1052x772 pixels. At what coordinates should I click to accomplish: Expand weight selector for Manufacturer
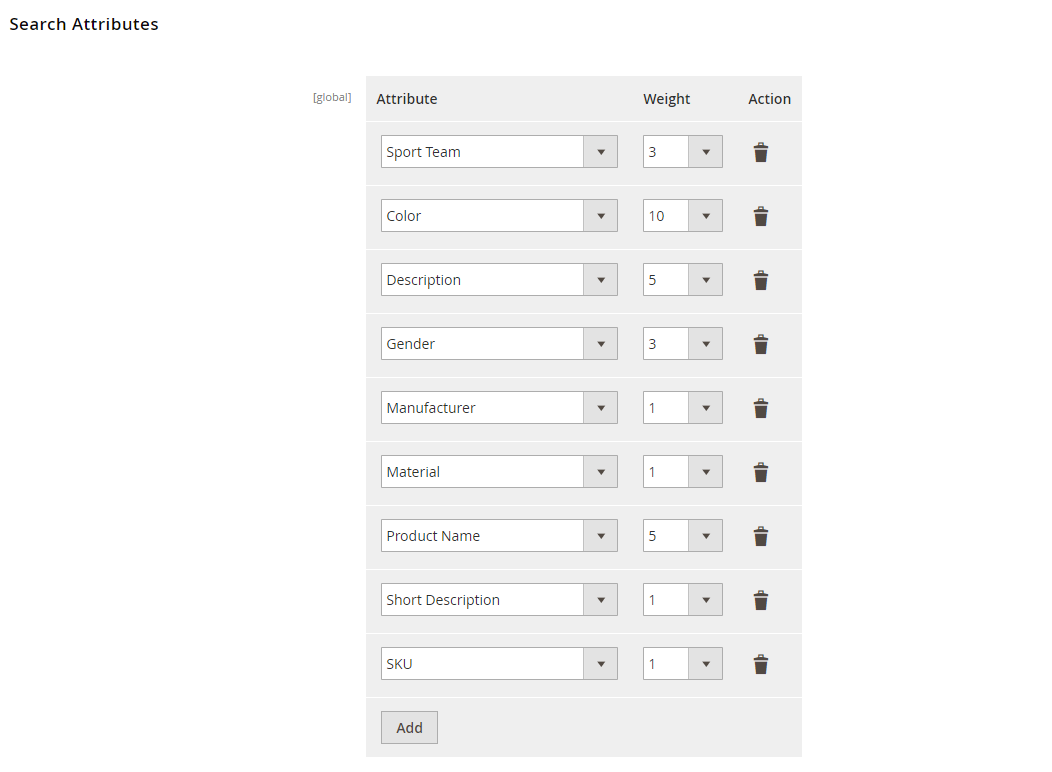pos(682,408)
